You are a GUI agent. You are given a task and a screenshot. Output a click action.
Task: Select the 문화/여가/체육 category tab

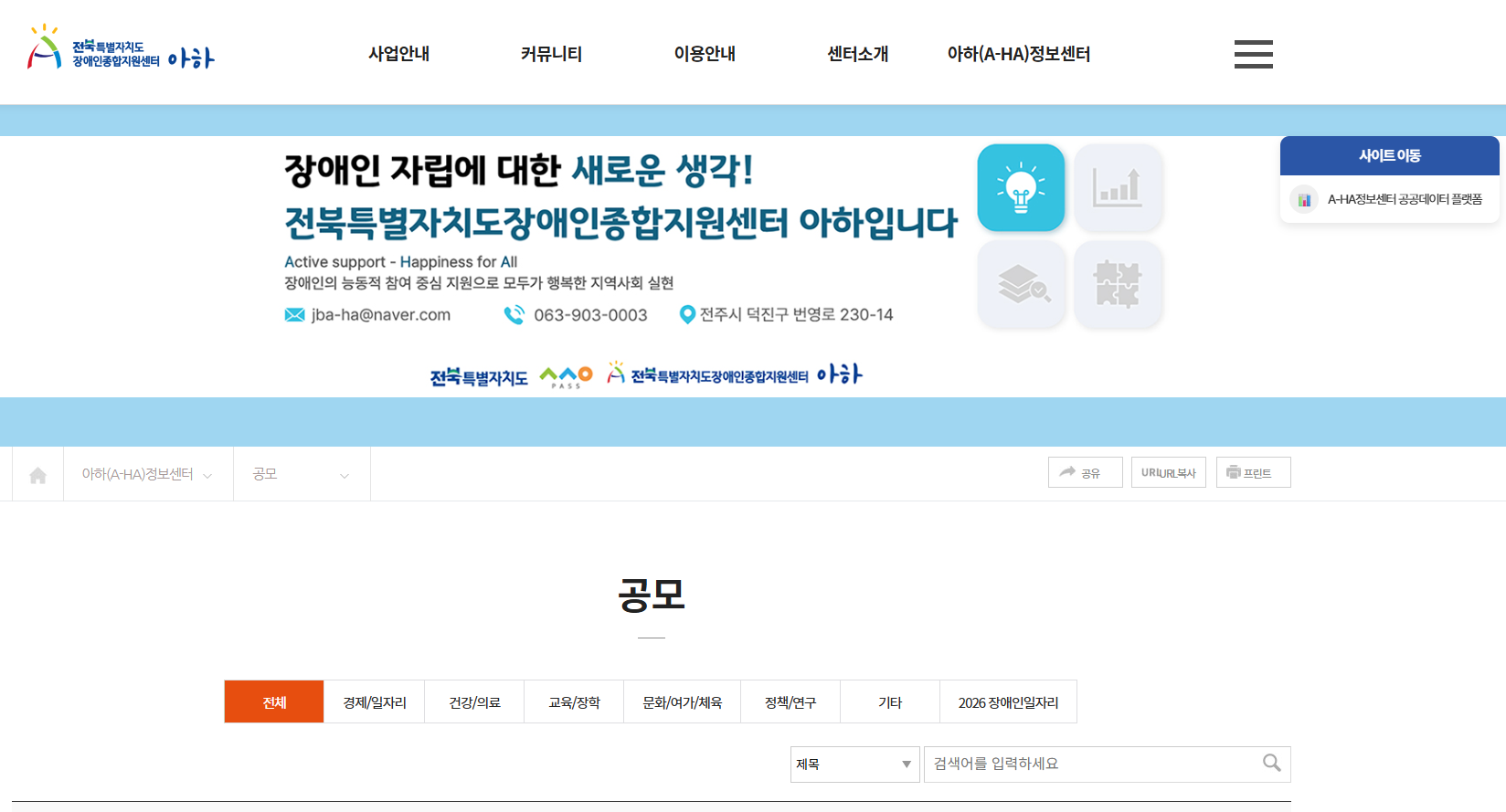coord(683,701)
